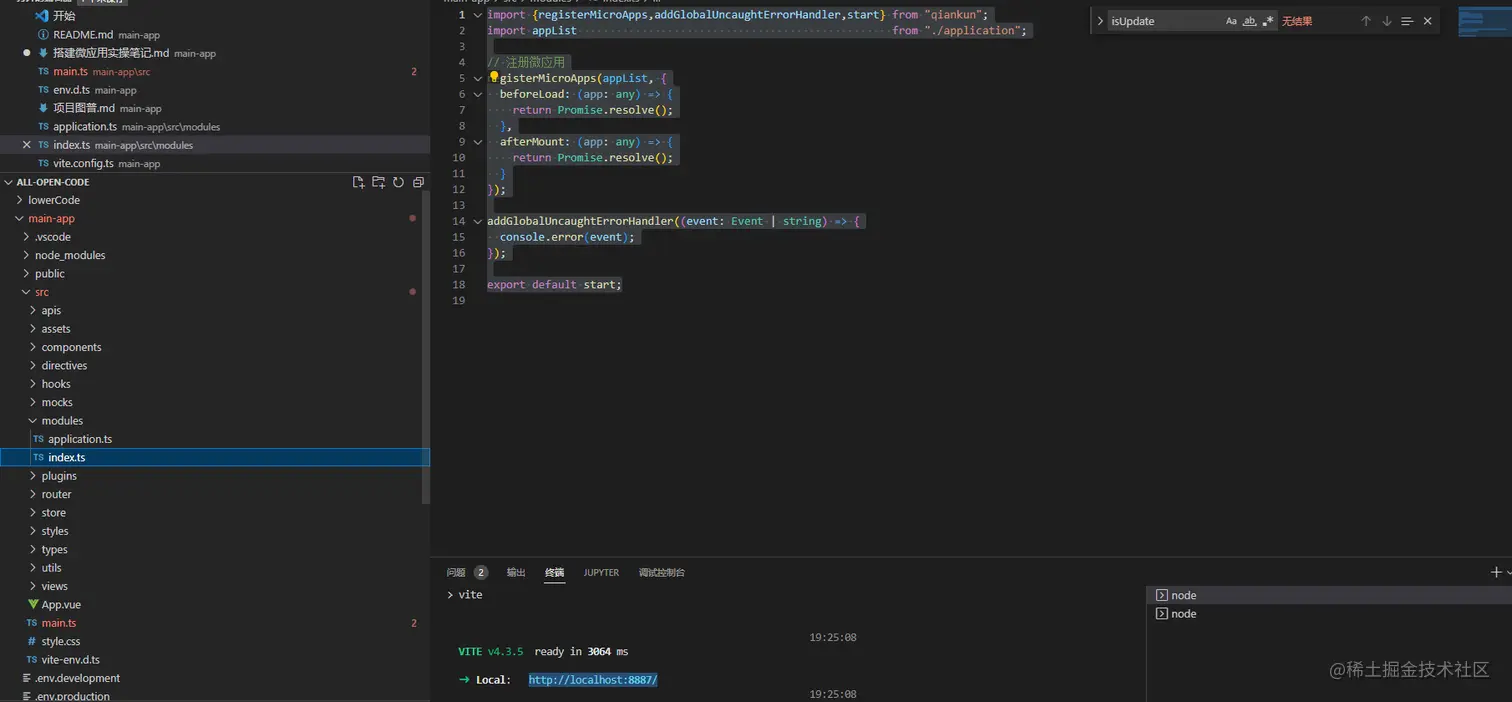1512x702 pixels.
Task: Open main.ts in explorer tree
Action: click(x=59, y=623)
